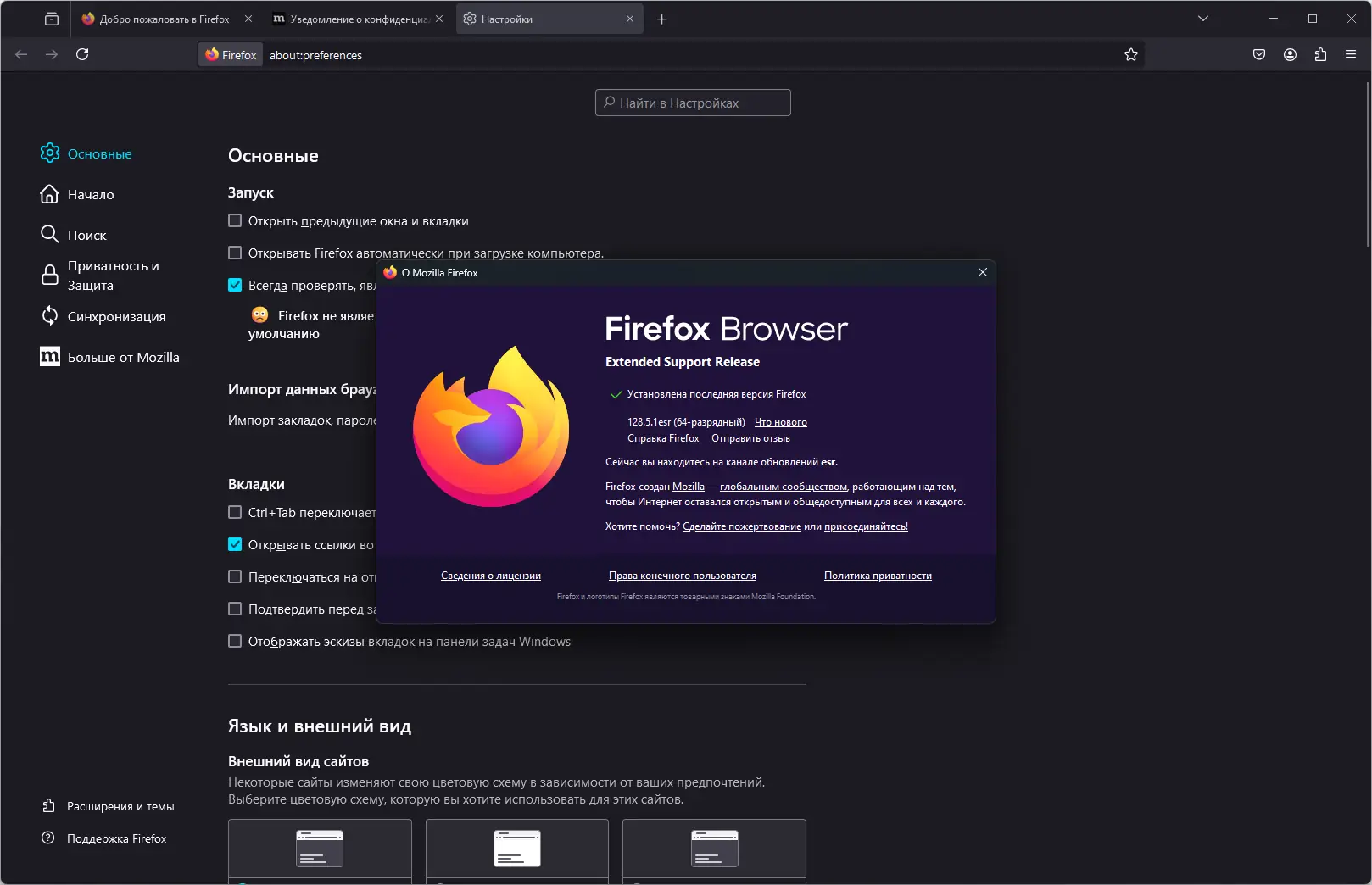Image resolution: width=1372 pixels, height=885 pixels.
Task: Enable the 'Переключаться на' checkbox
Action: point(235,576)
